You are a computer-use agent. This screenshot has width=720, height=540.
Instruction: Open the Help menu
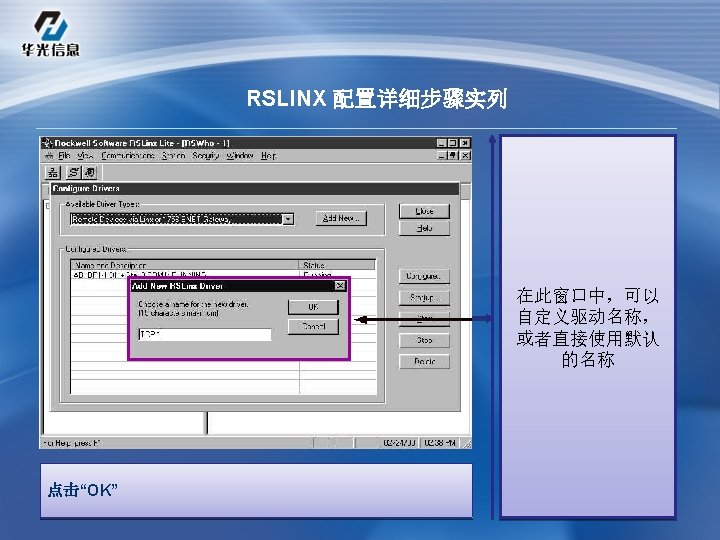pos(269,156)
